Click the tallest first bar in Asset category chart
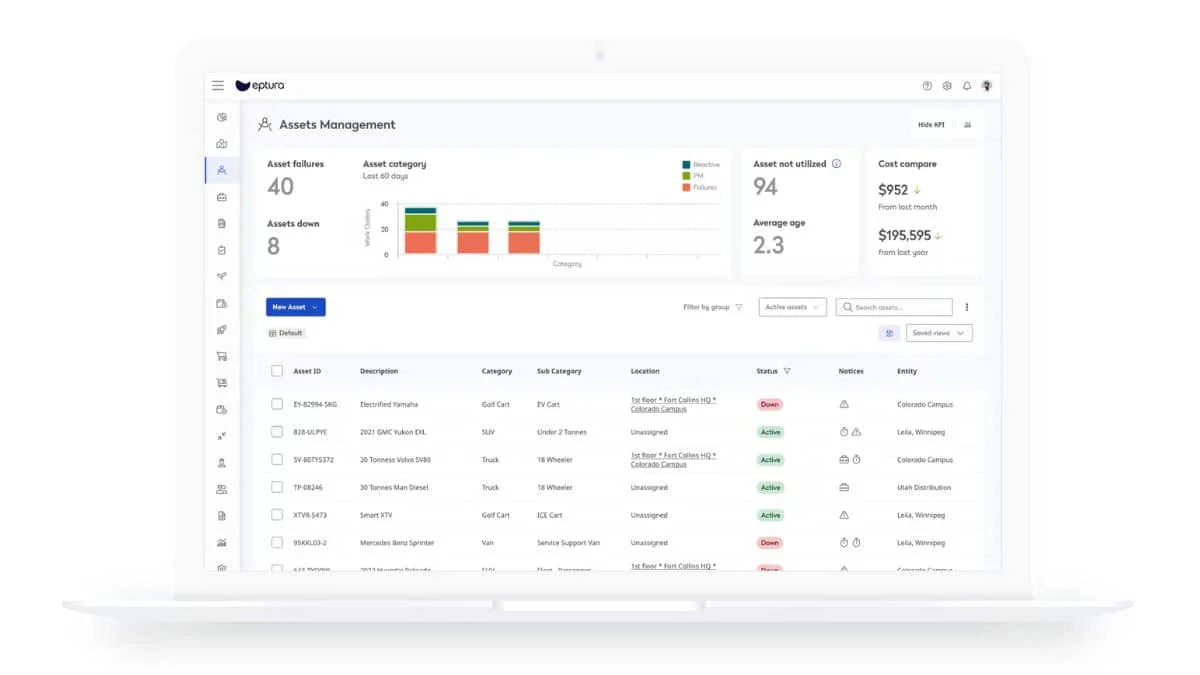The height and width of the screenshot is (675, 1200). click(420, 230)
